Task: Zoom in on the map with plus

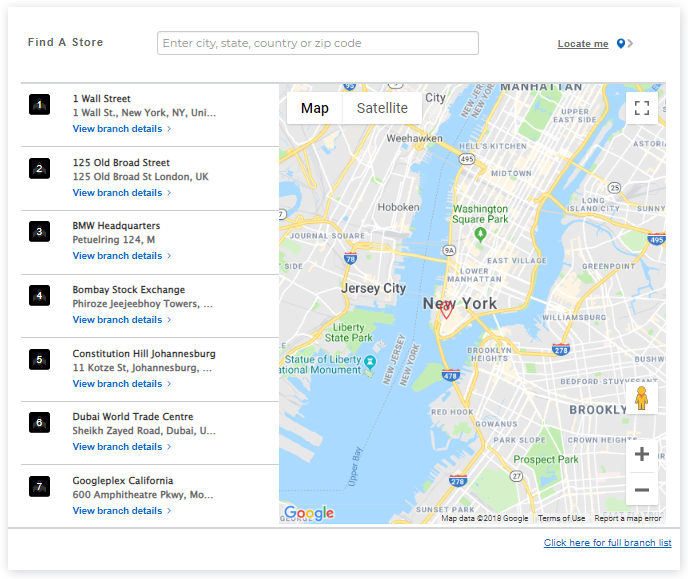Action: click(641, 454)
